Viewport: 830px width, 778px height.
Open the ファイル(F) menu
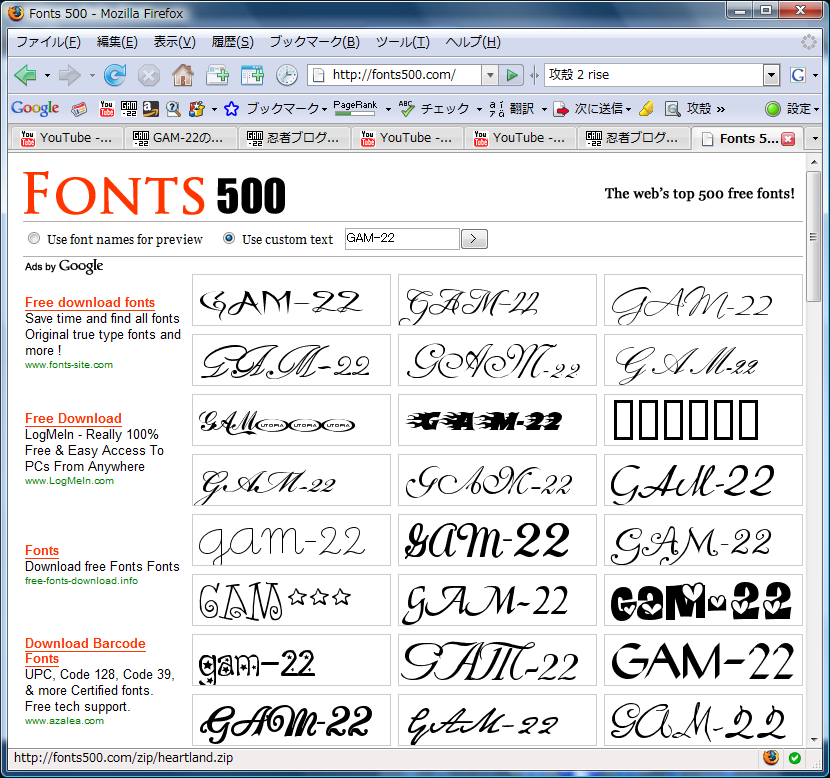pyautogui.click(x=48, y=42)
